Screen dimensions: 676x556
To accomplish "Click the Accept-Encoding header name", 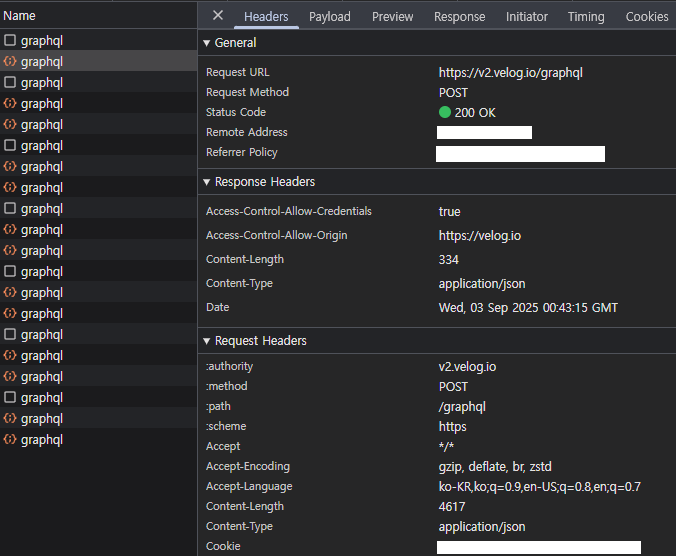I will pos(248,466).
